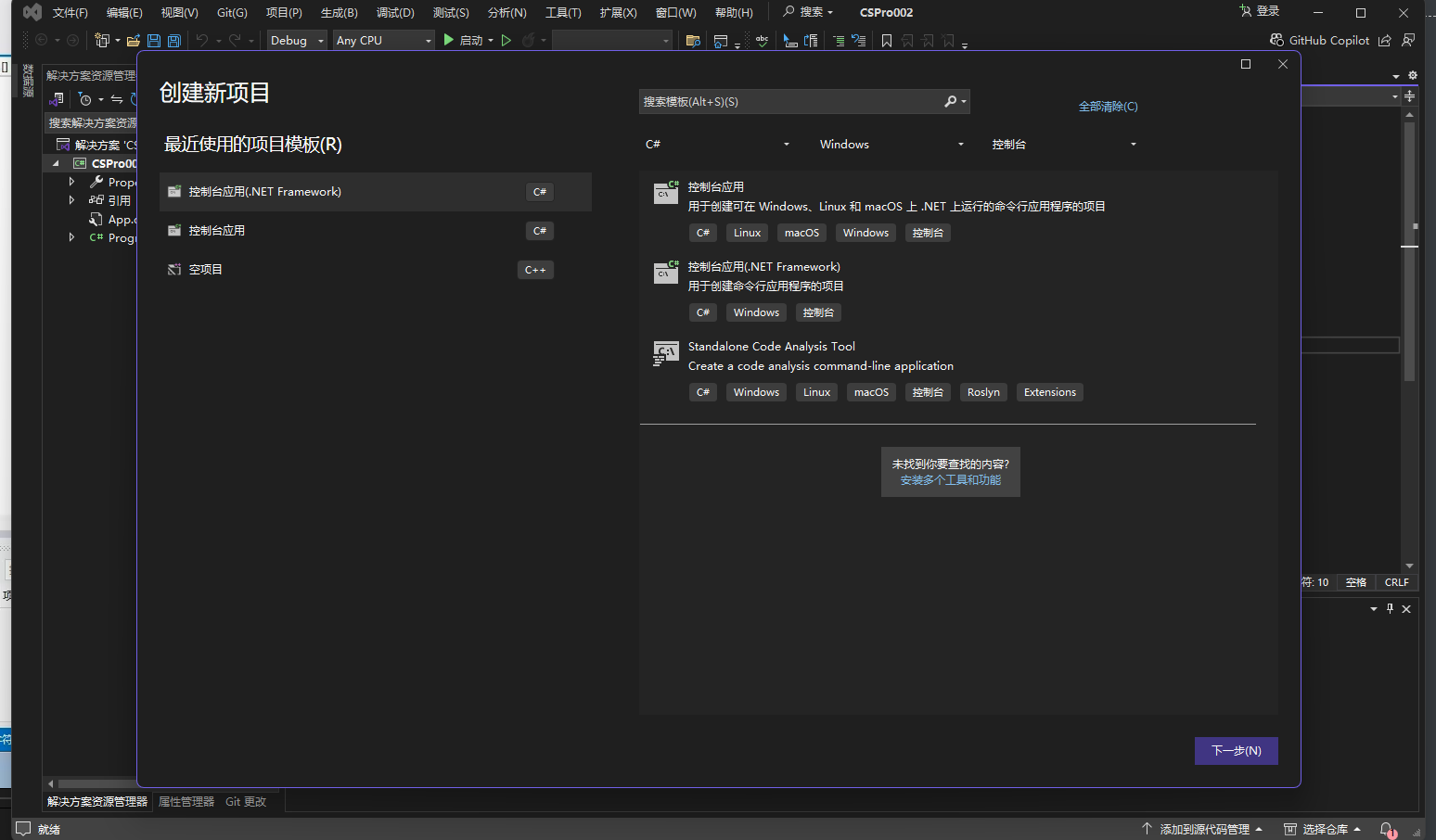This screenshot has width=1436, height=840.
Task: Click the 下一步(N) button
Action: (x=1236, y=751)
